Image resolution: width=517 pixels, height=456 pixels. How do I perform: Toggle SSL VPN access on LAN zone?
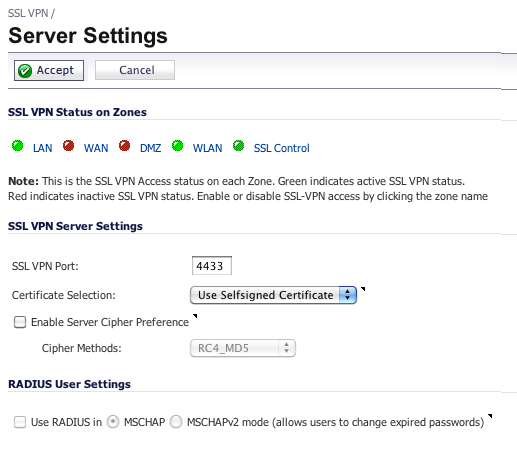(x=43, y=148)
